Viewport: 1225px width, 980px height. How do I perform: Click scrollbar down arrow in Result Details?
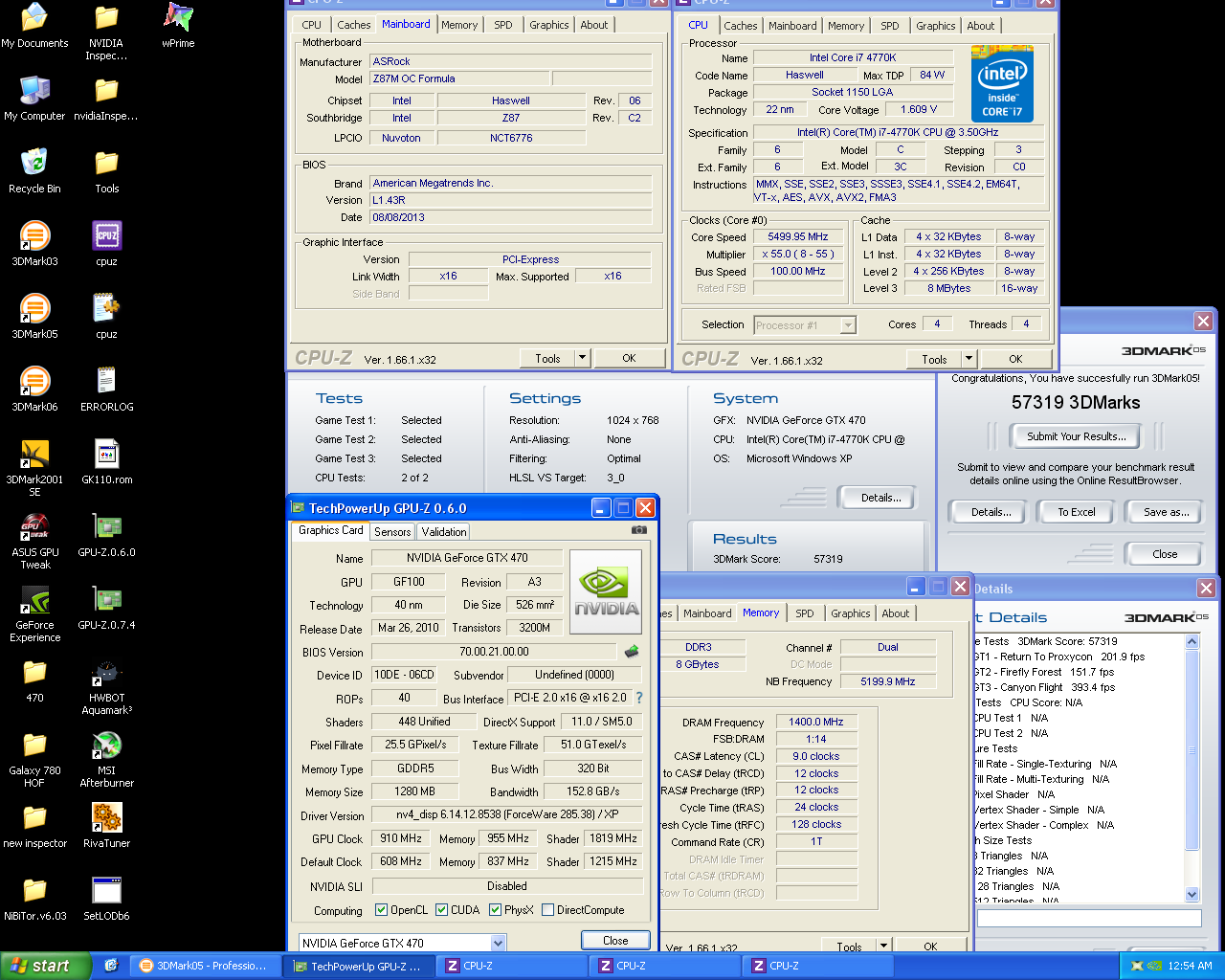(x=1192, y=895)
